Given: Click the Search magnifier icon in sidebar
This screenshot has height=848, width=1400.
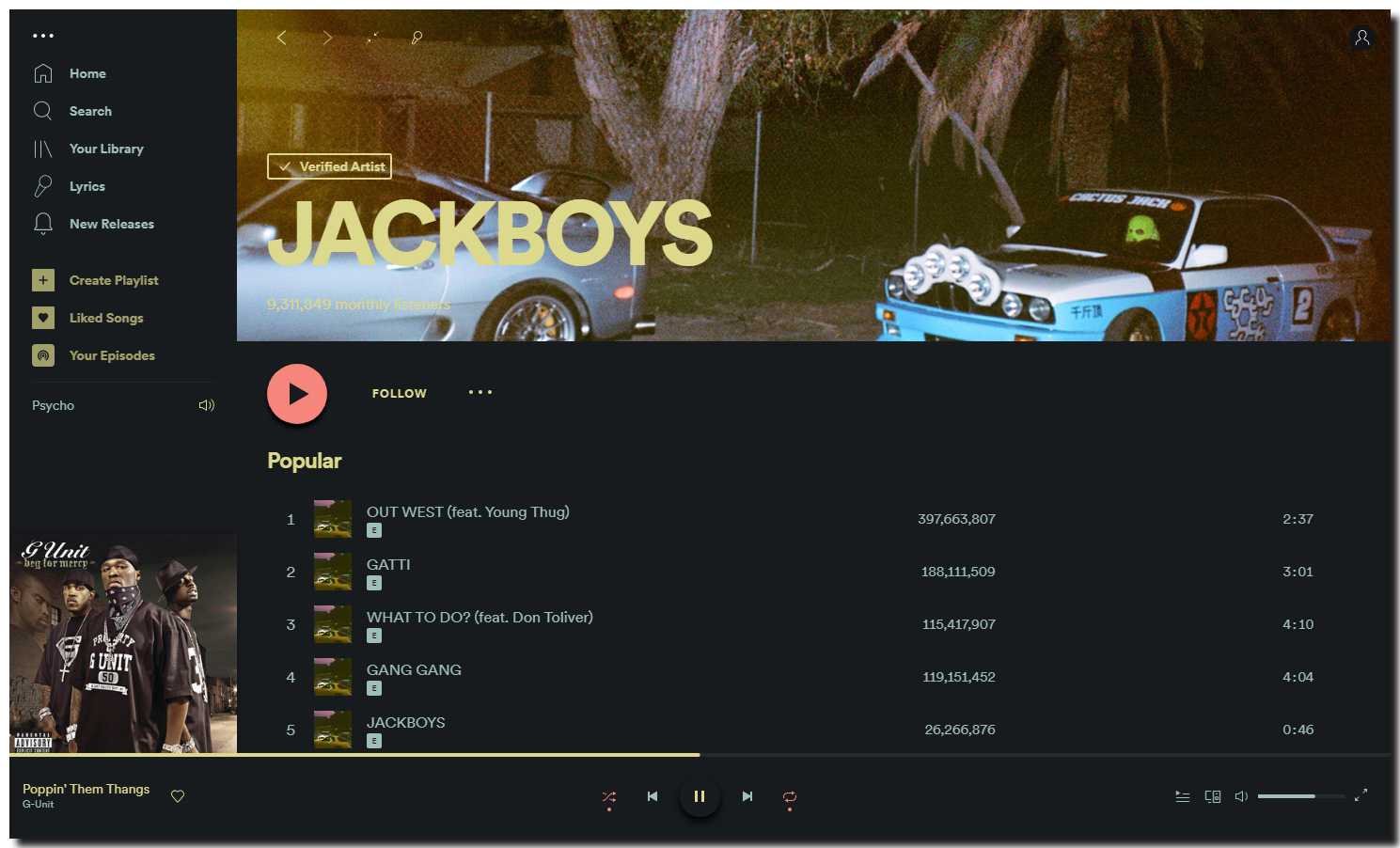Looking at the screenshot, I should click(43, 111).
